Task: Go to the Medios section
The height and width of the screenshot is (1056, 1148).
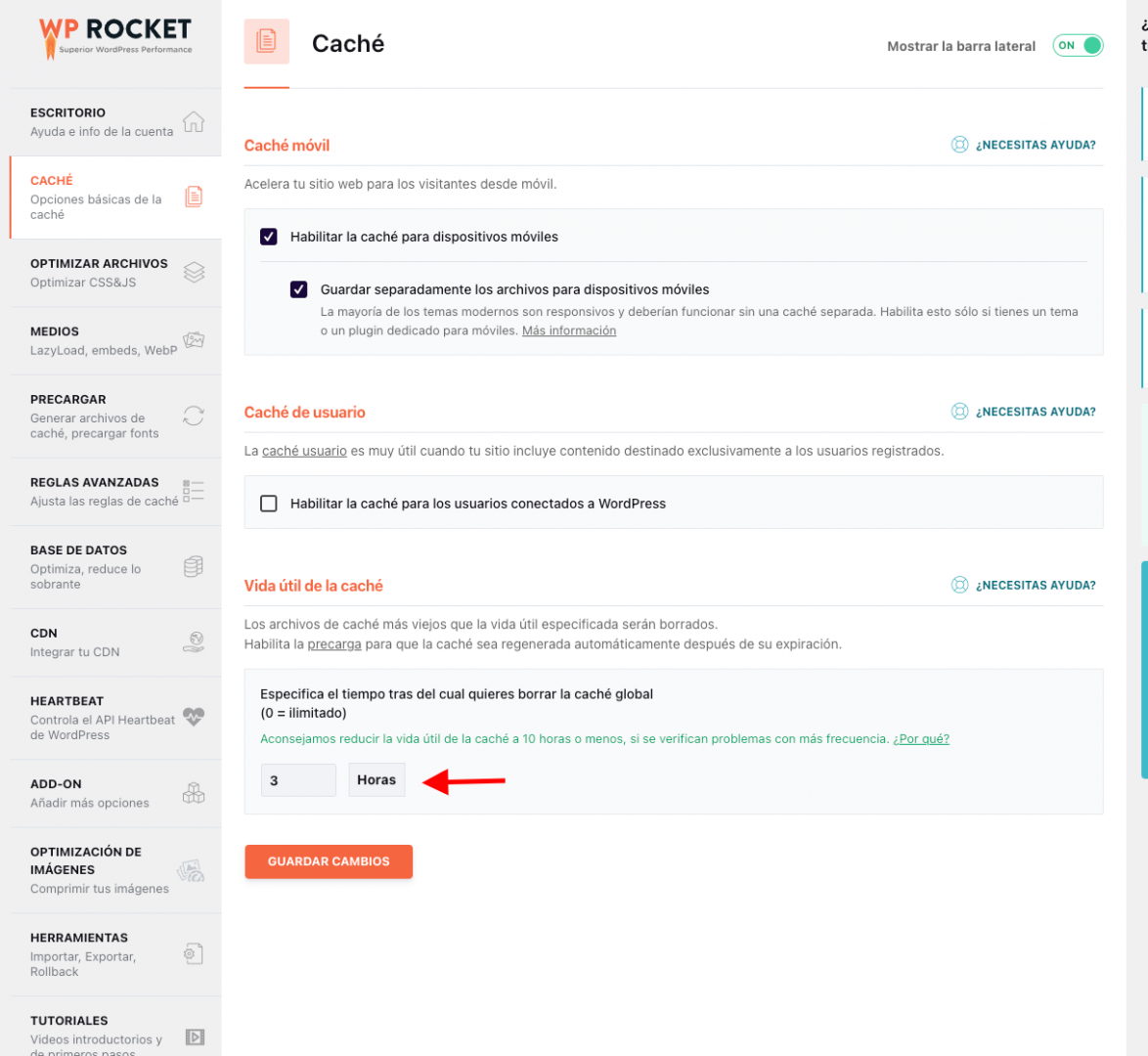Action: [x=115, y=340]
